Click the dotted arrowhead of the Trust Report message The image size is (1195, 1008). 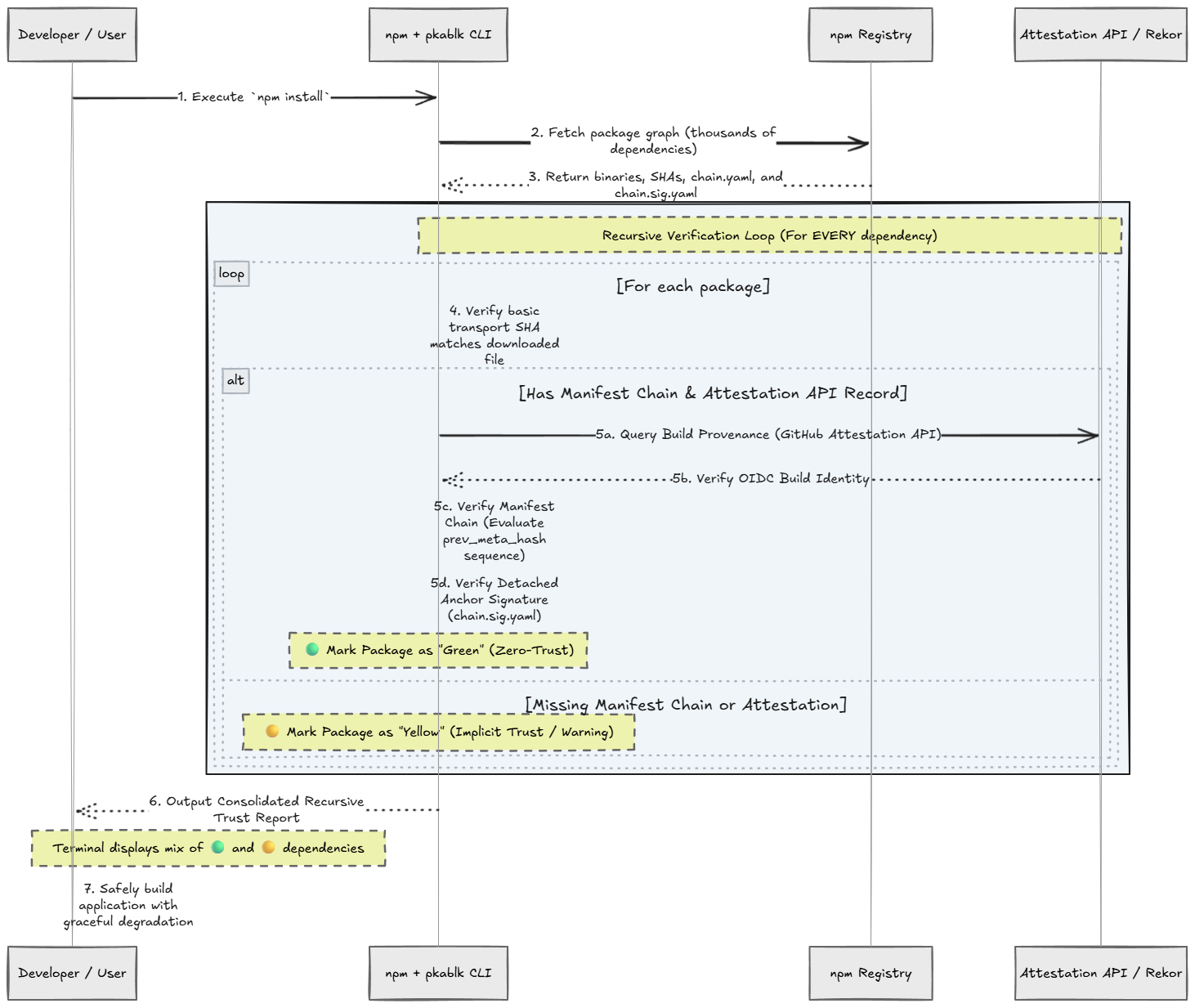pos(86,811)
